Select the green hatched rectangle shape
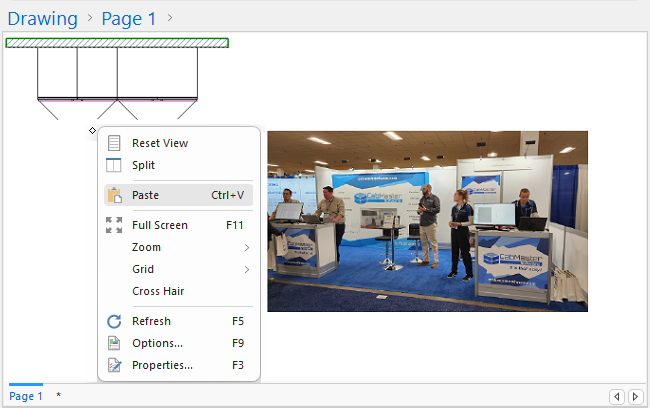The height and width of the screenshot is (408, 650). 117,43
